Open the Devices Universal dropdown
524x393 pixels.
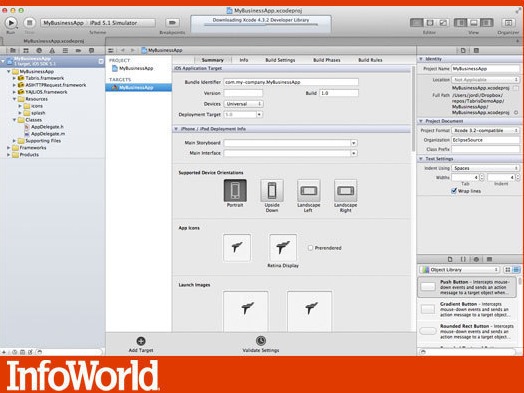coord(243,104)
